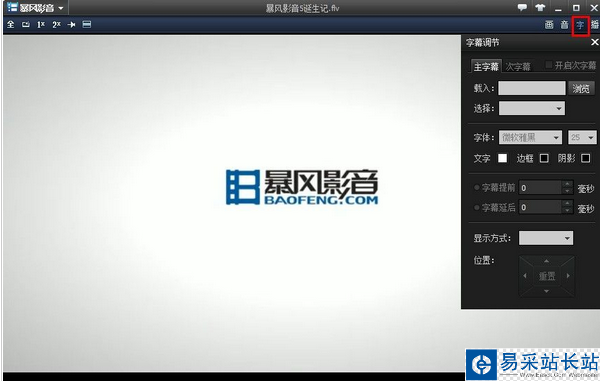Click the 载入 subtitle path field
This screenshot has width=600, height=381.
(x=532, y=88)
